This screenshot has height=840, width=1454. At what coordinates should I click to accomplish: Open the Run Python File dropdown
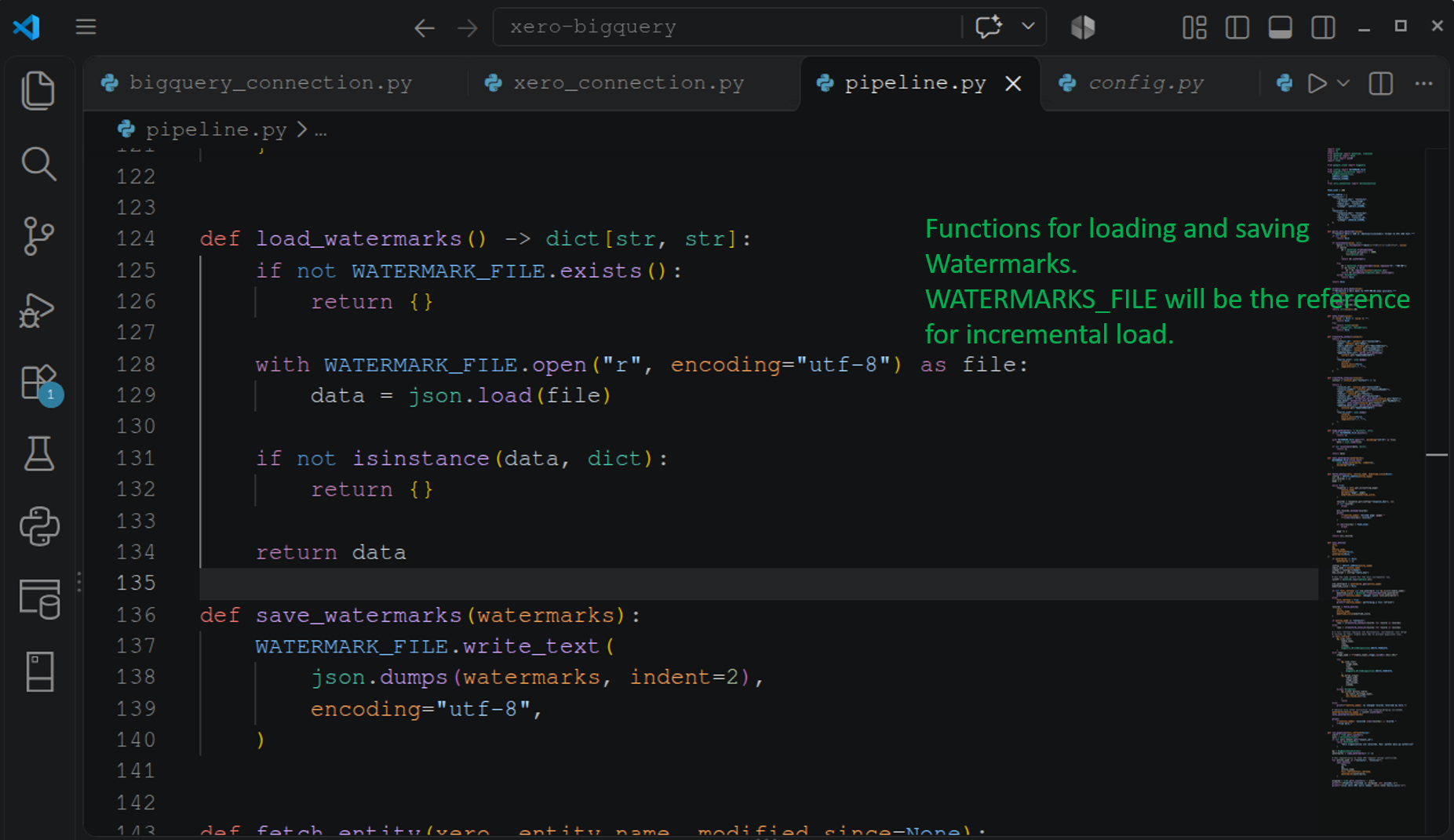(1343, 83)
